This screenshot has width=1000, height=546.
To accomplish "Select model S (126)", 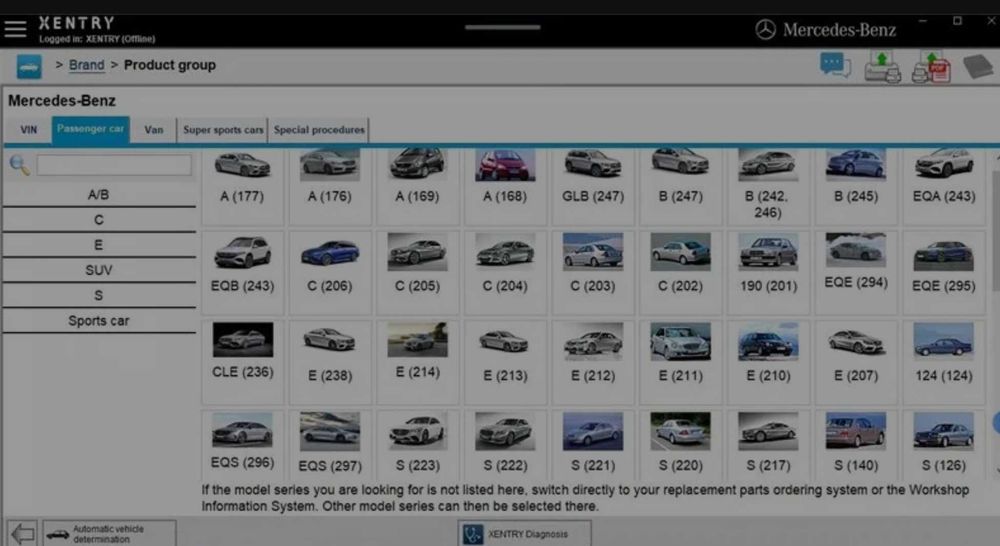I will [x=944, y=445].
